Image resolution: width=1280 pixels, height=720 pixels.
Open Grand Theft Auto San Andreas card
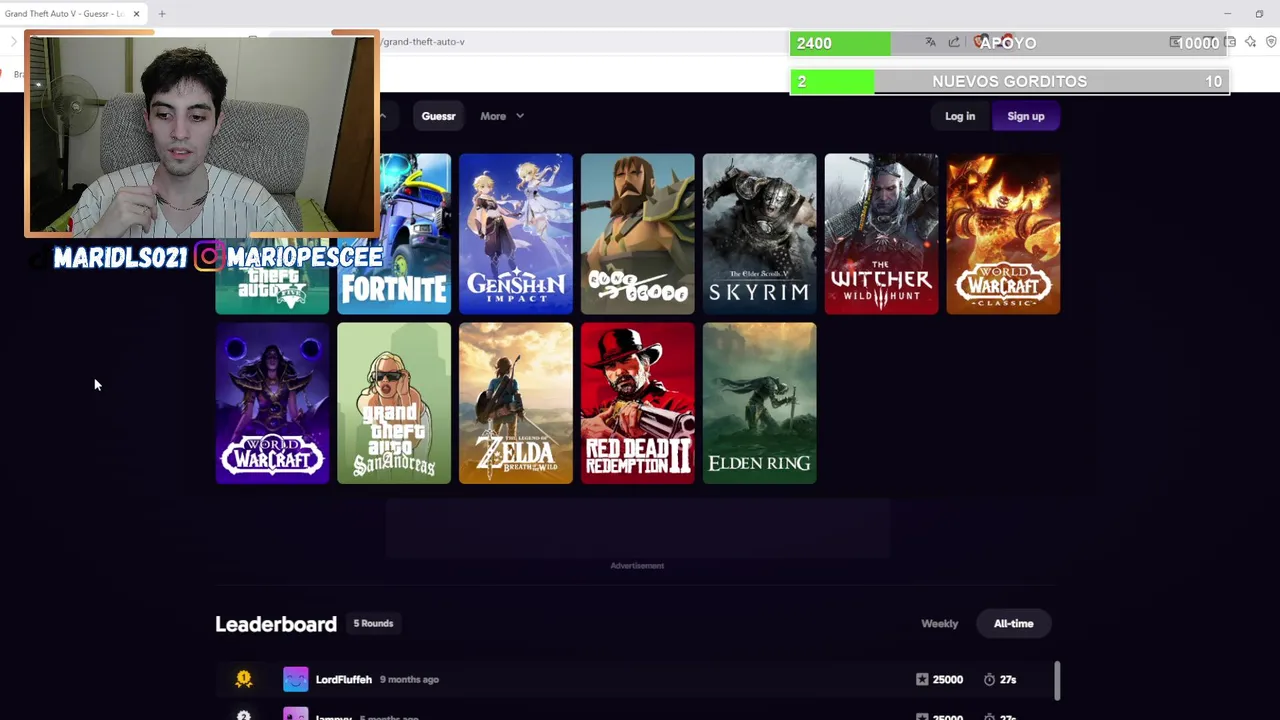tap(394, 403)
